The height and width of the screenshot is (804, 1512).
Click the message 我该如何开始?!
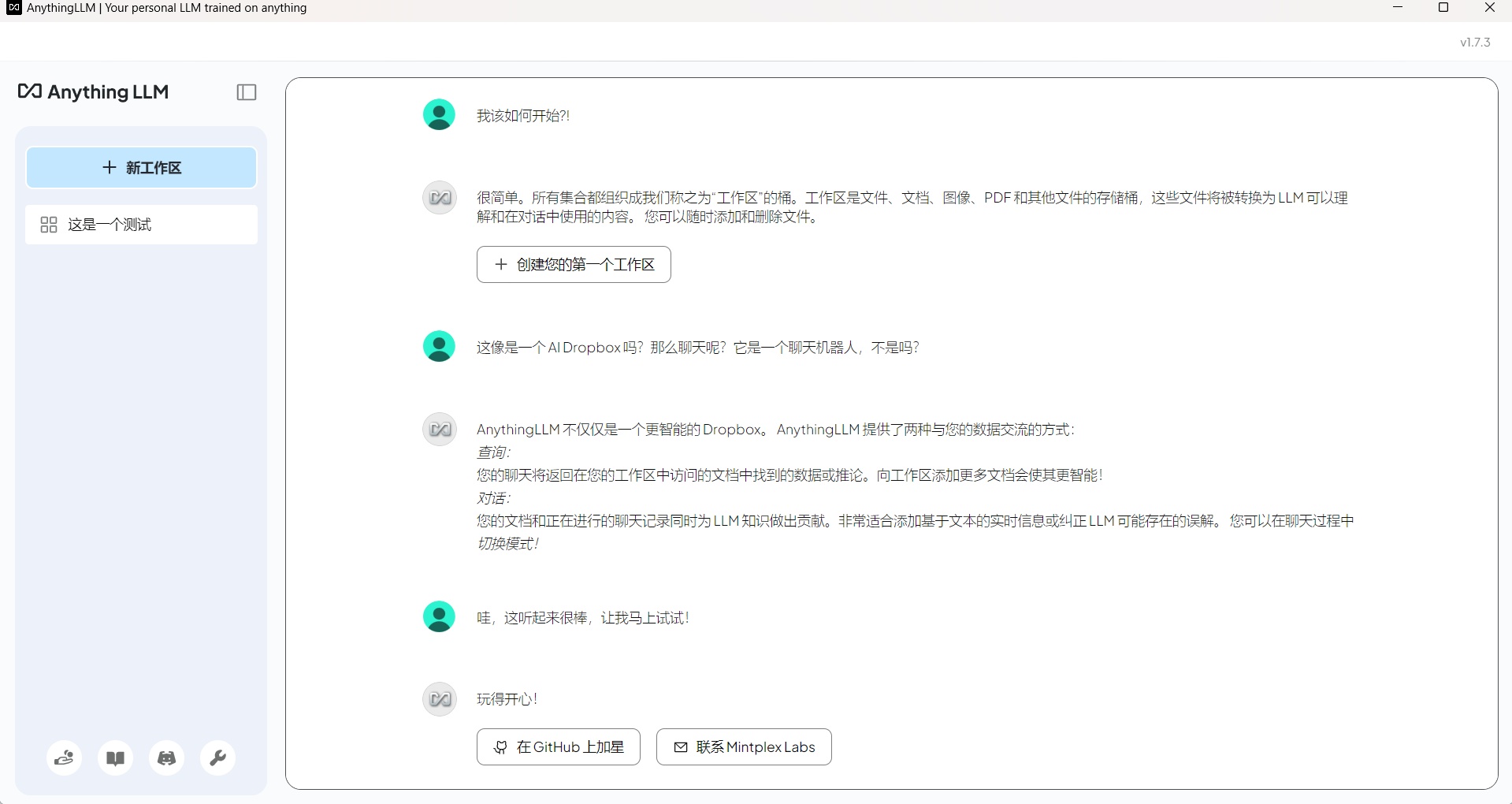(523, 116)
